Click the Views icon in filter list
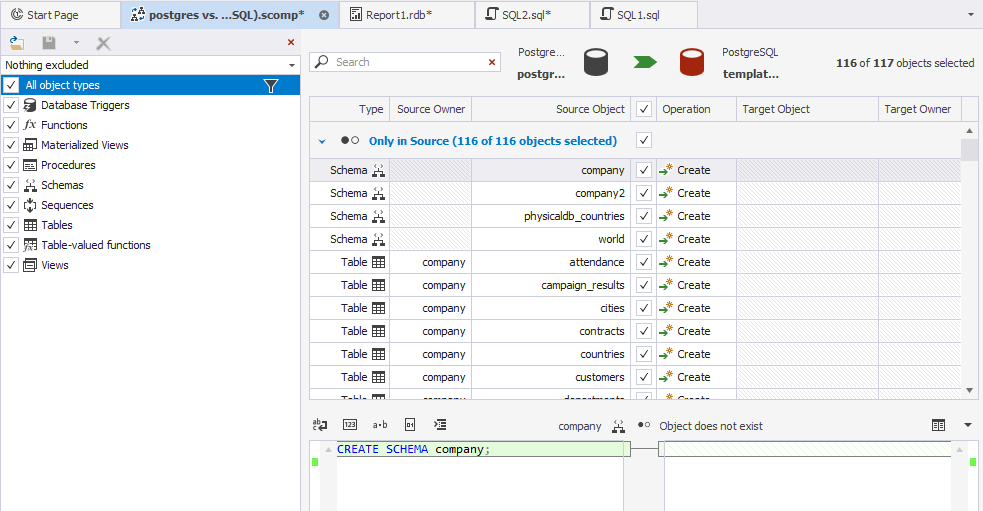Viewport: 983px width, 511px height. click(30, 265)
